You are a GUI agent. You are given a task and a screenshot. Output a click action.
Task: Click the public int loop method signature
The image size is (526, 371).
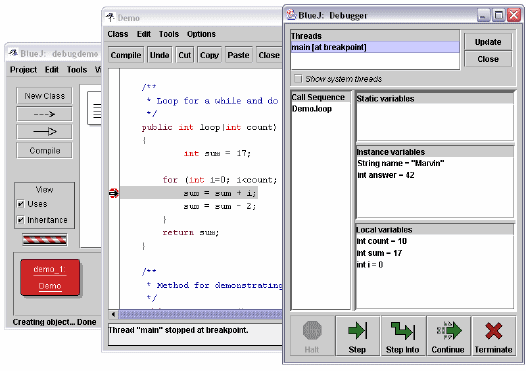(x=209, y=127)
